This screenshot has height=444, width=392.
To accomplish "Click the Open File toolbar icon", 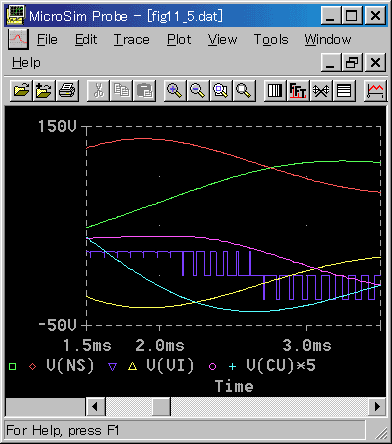I will 21,90.
